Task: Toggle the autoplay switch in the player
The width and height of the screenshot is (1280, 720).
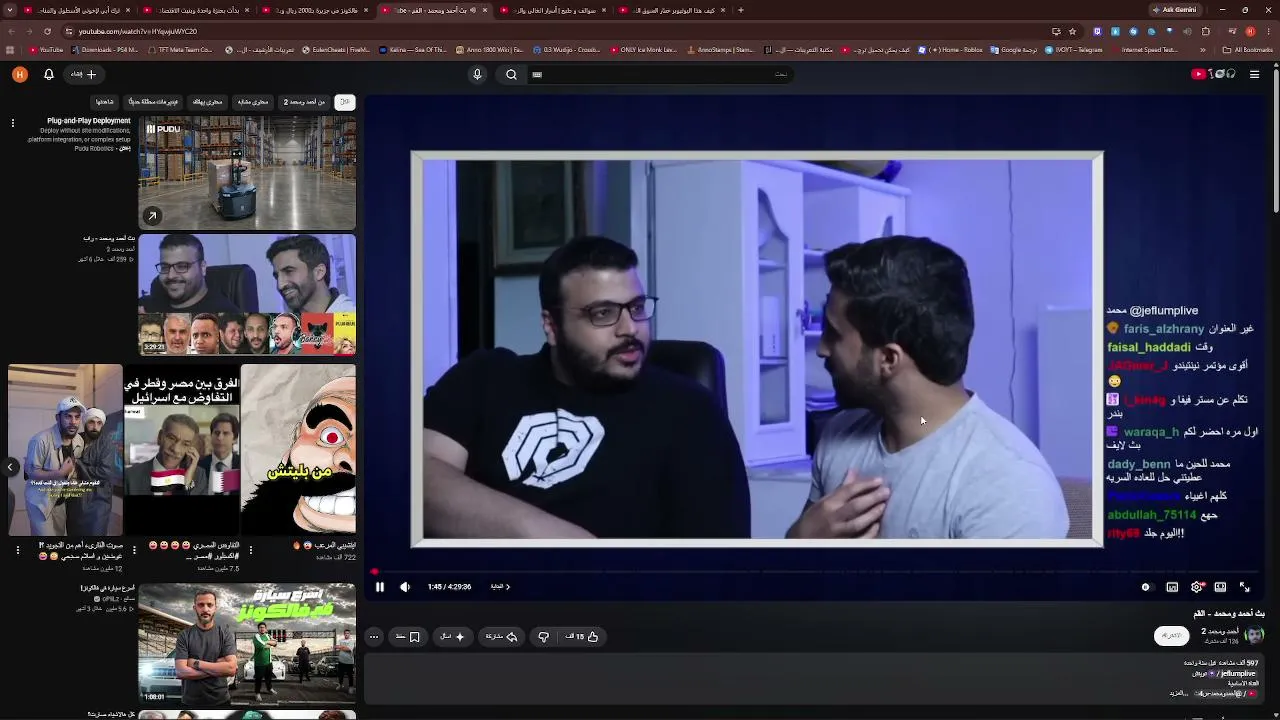Action: (1146, 587)
